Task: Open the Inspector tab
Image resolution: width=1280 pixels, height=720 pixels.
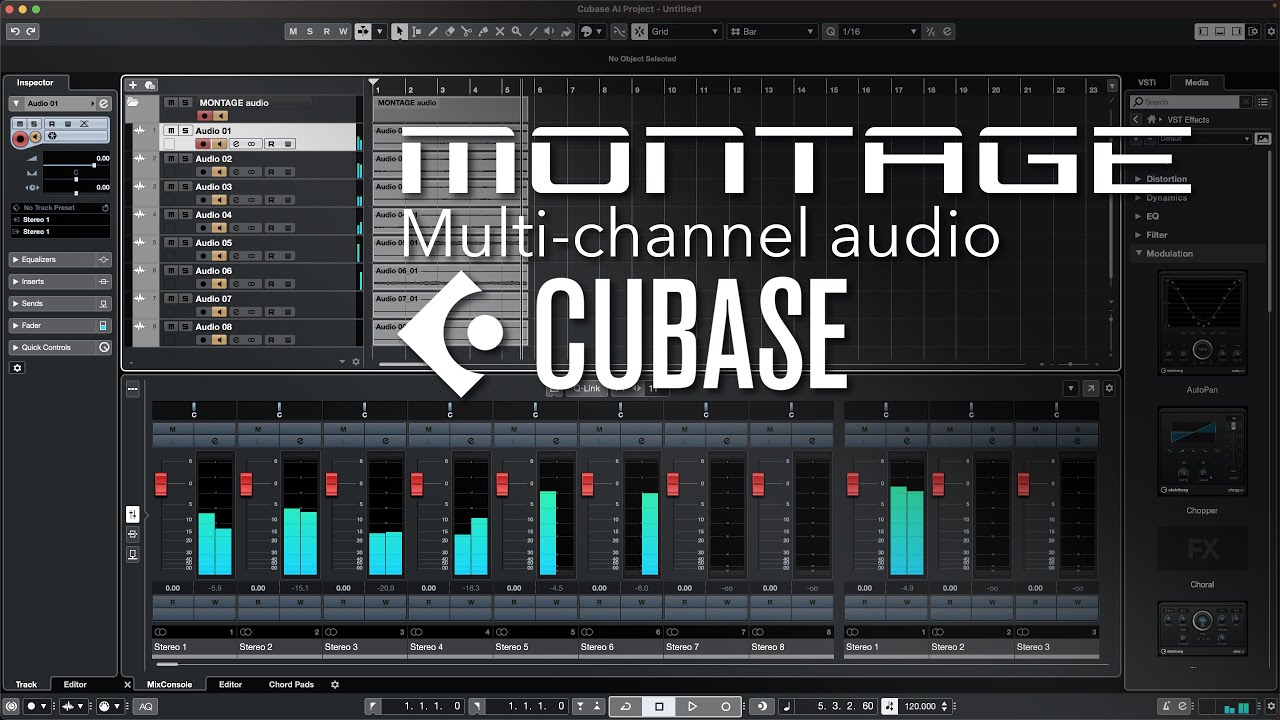Action: pos(35,83)
